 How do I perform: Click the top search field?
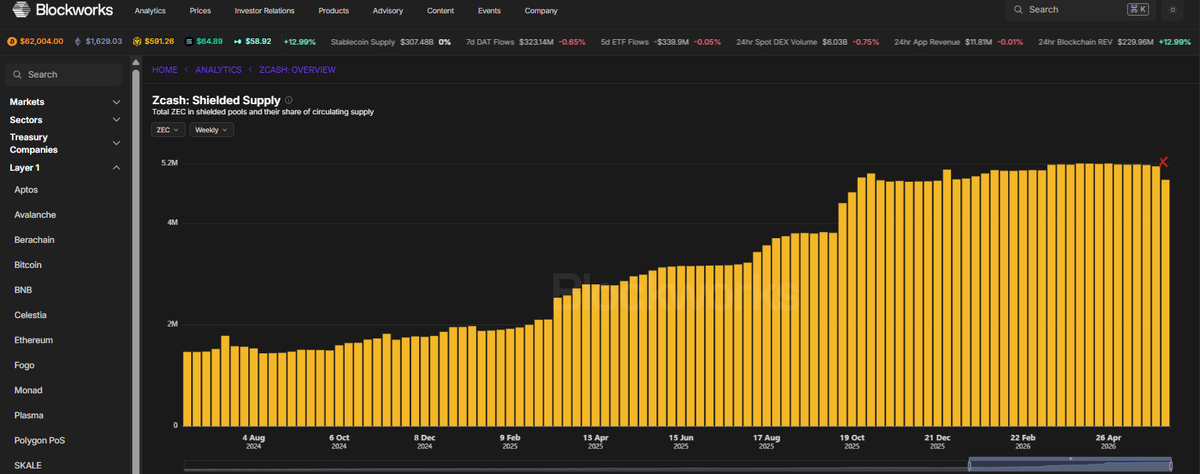[x=1080, y=9]
